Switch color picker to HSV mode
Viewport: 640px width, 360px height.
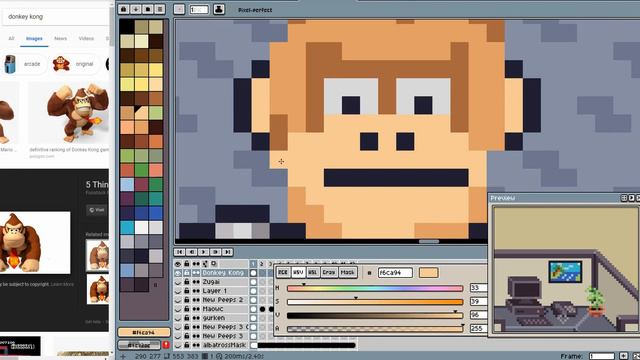[x=298, y=272]
